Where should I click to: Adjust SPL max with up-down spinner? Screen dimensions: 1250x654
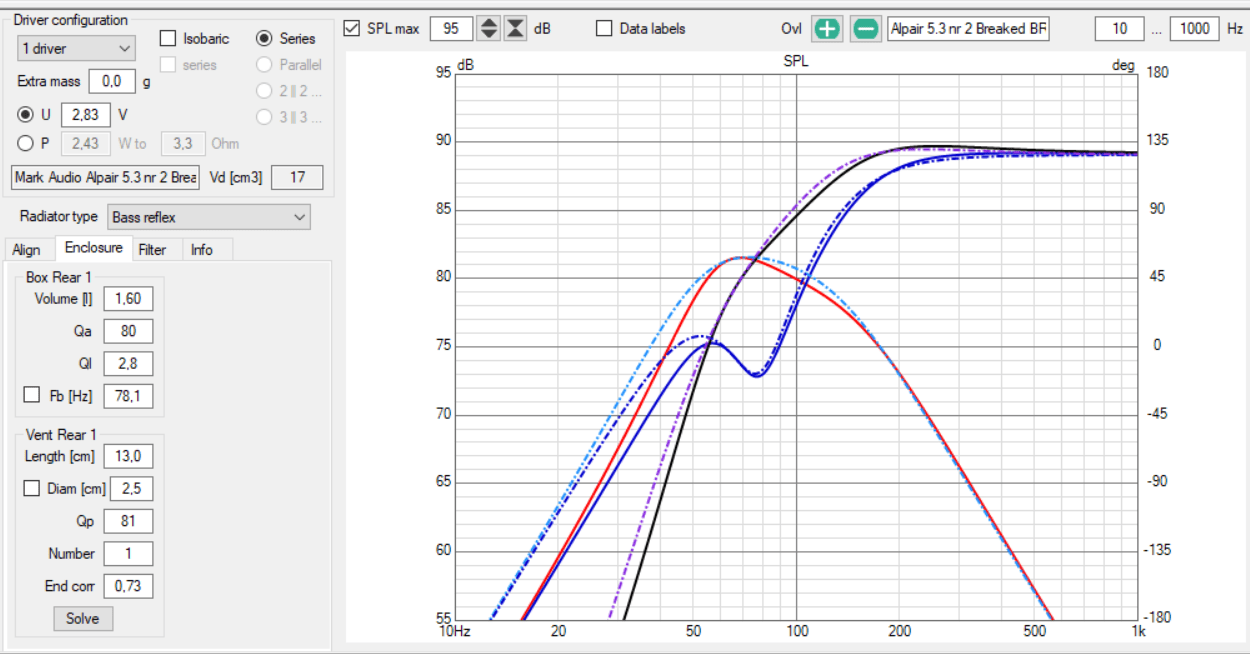488,29
